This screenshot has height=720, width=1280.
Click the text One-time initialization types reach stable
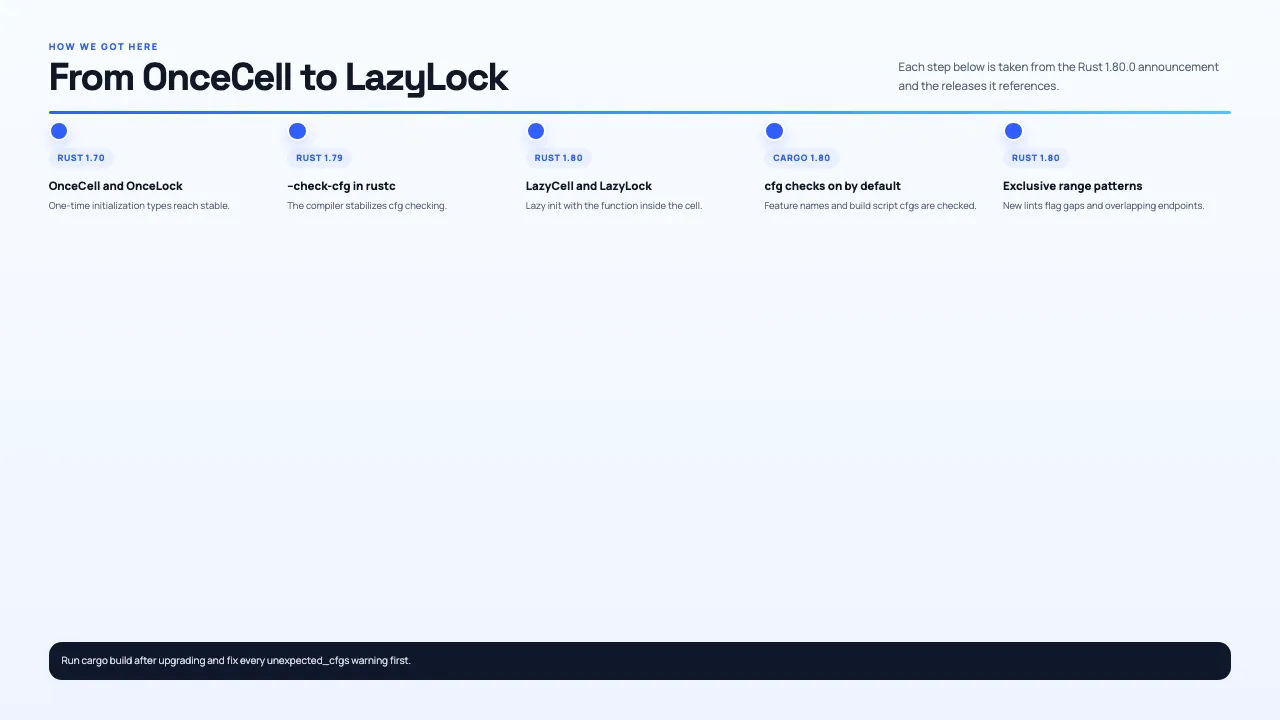click(139, 206)
